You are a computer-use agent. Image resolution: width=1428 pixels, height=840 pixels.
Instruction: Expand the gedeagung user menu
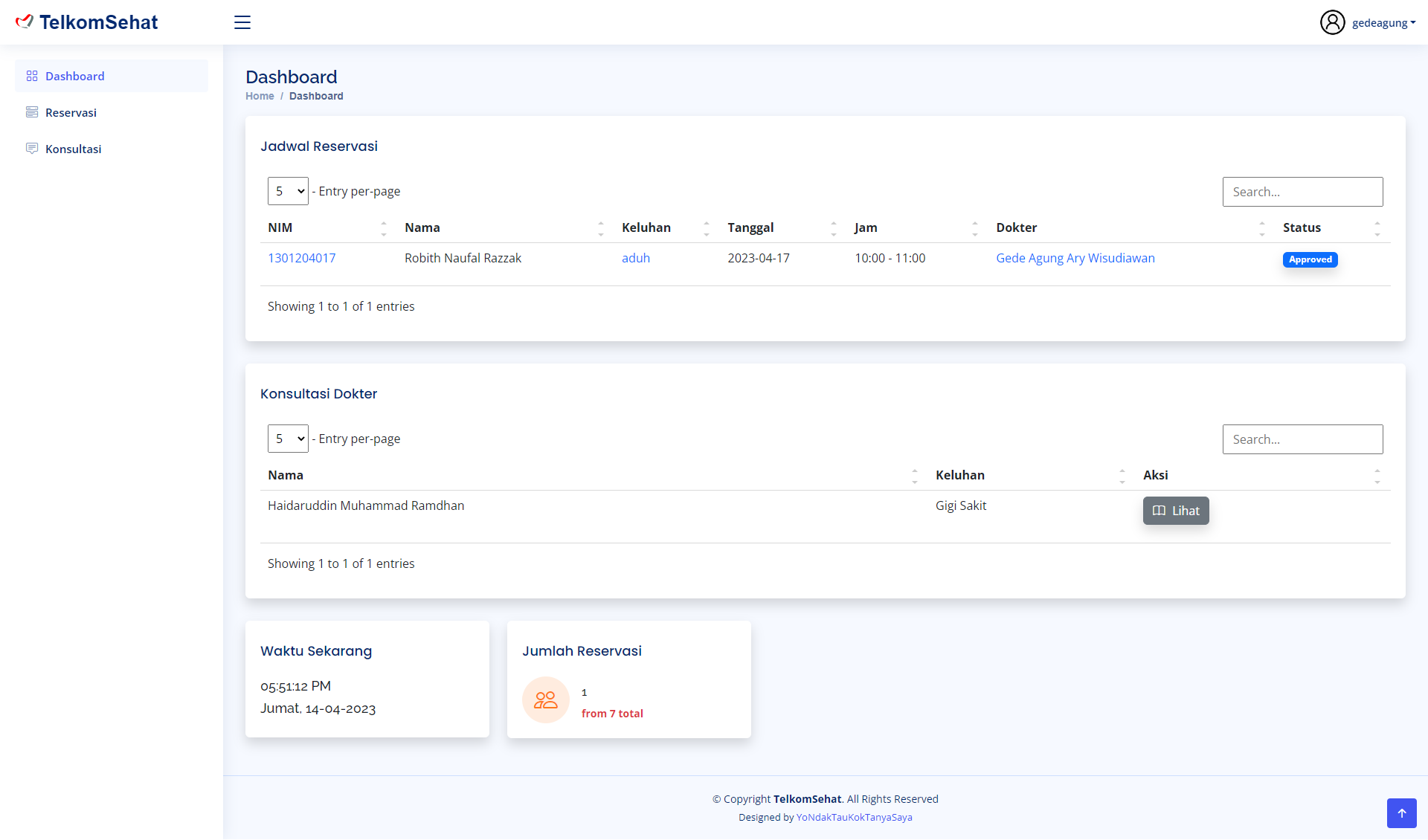[x=1383, y=23]
